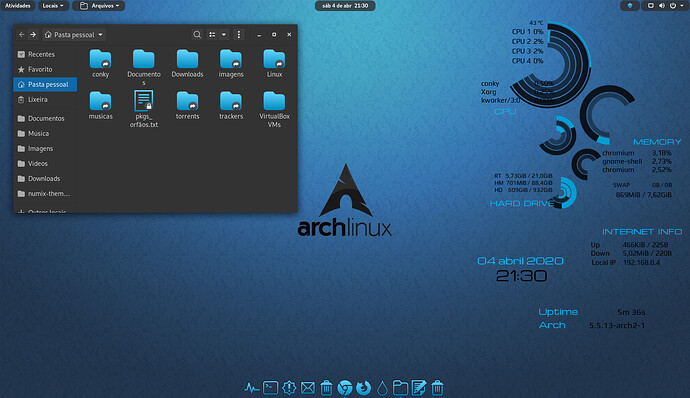
Task: Open Recentes in the sidebar
Action: (x=45, y=54)
